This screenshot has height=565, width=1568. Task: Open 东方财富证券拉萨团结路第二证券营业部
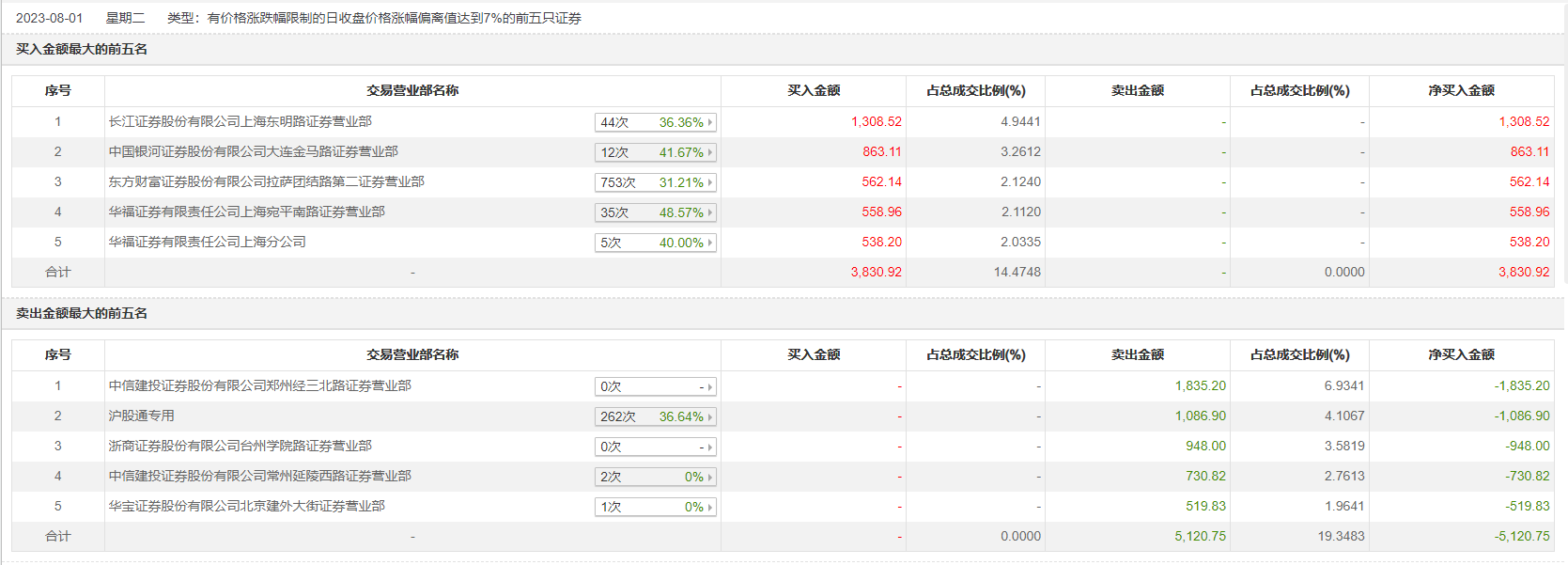click(x=266, y=181)
